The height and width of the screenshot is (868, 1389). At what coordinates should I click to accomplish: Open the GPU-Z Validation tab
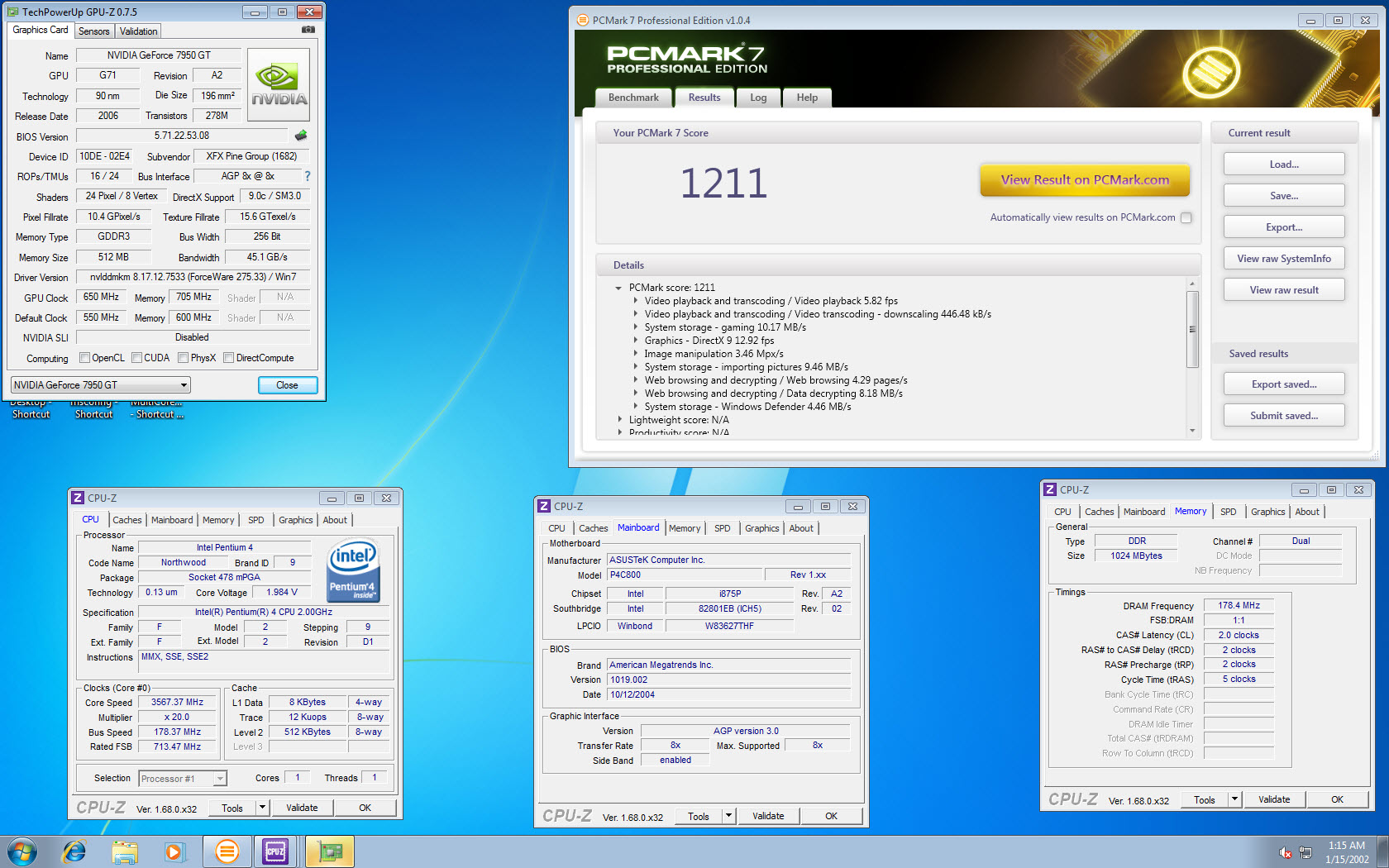[x=138, y=31]
